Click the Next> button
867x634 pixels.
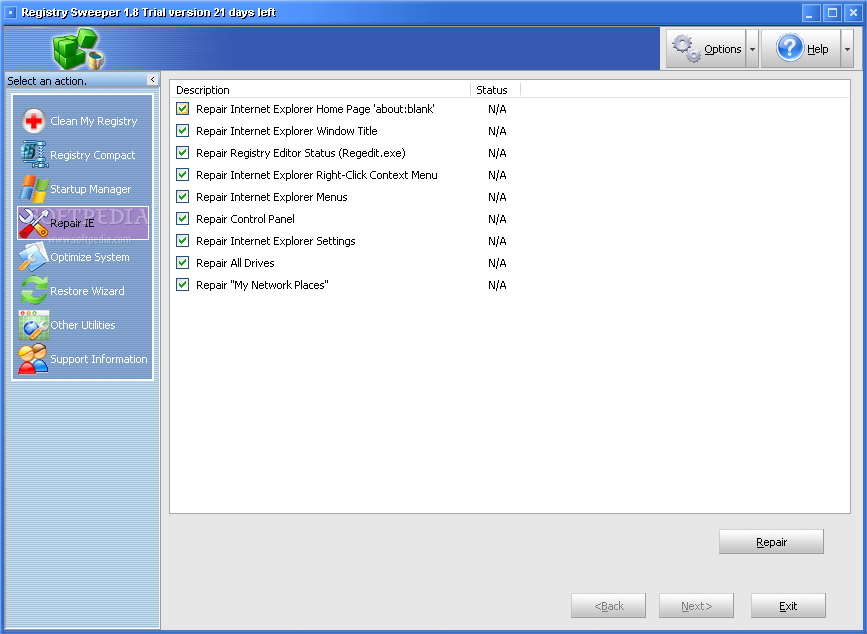[696, 606]
